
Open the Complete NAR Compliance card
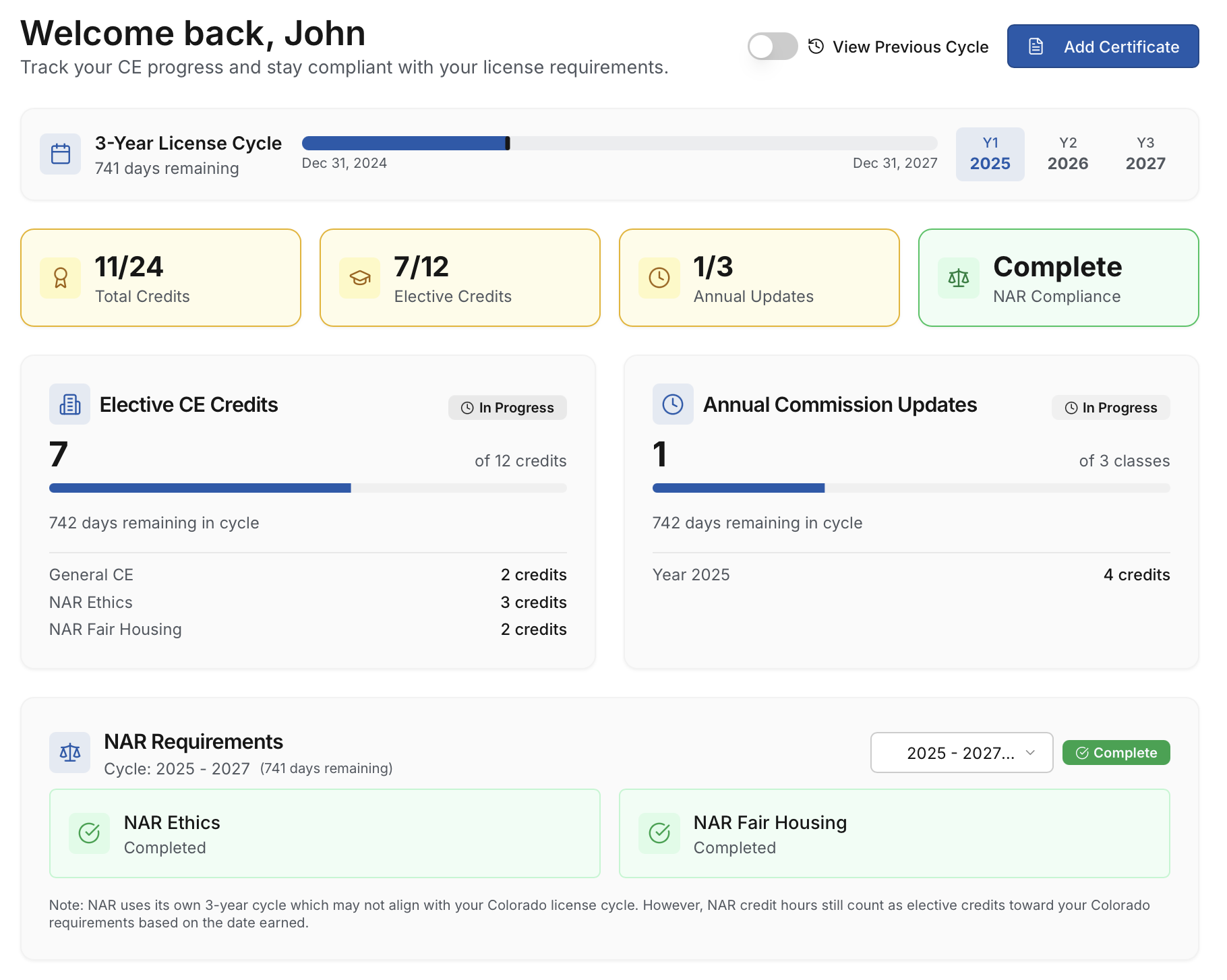1058,278
